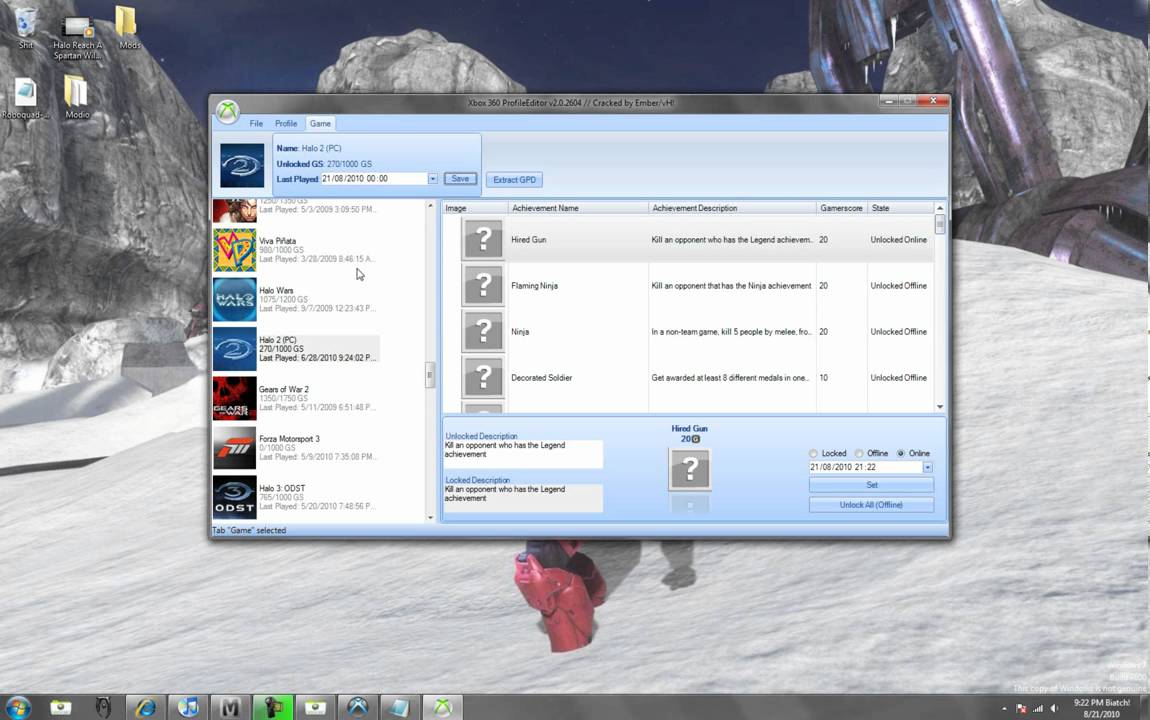This screenshot has width=1150, height=720.
Task: Click the large Hired Gun preview image
Action: (x=689, y=469)
